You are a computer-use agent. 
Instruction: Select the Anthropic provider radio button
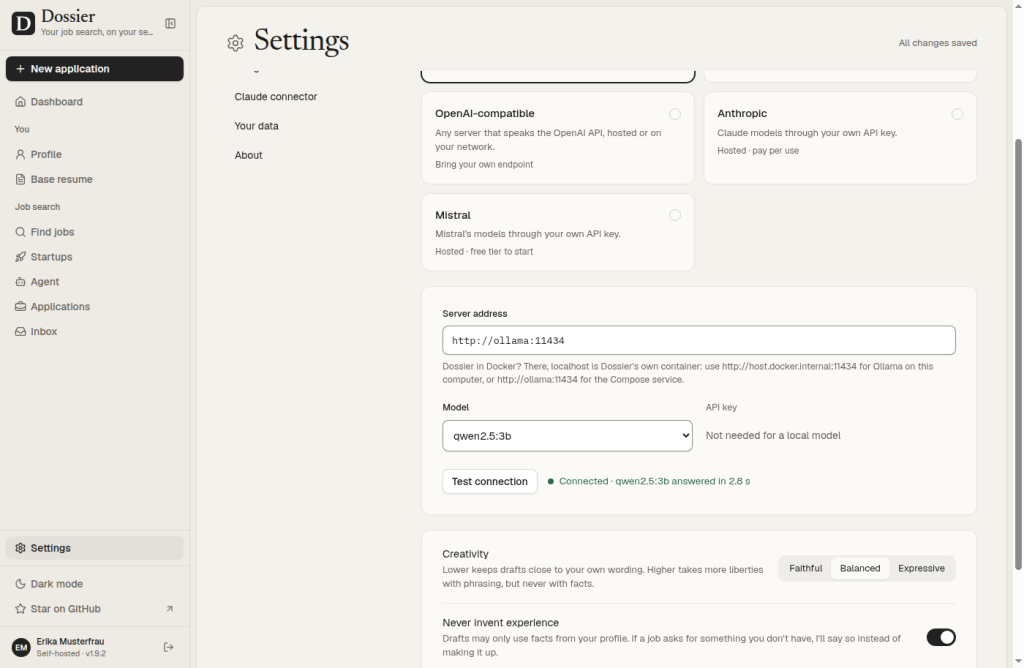(957, 114)
